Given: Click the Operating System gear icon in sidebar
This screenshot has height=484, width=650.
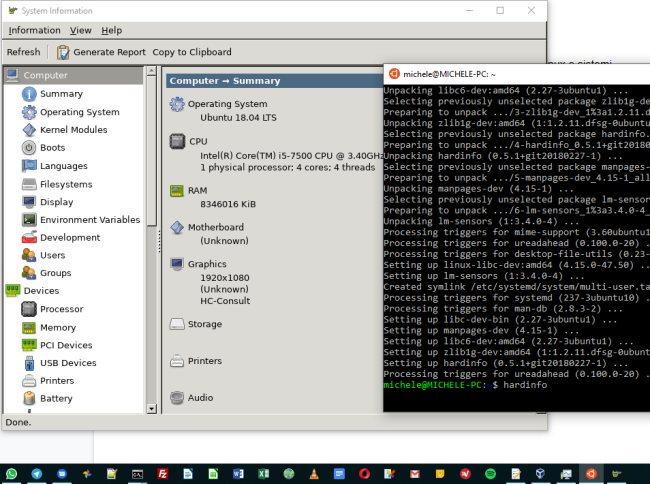Looking at the screenshot, I should coord(29,112).
